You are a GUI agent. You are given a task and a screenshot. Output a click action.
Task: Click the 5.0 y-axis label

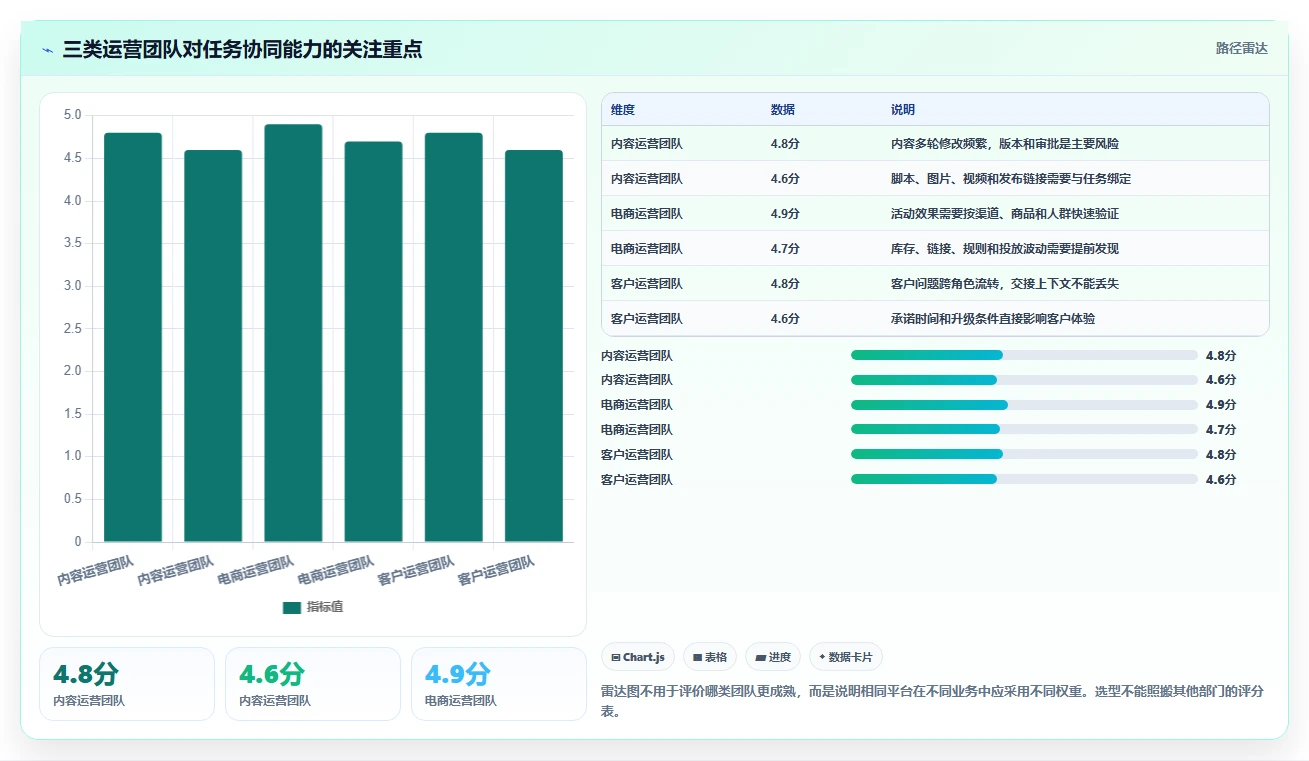(72, 116)
